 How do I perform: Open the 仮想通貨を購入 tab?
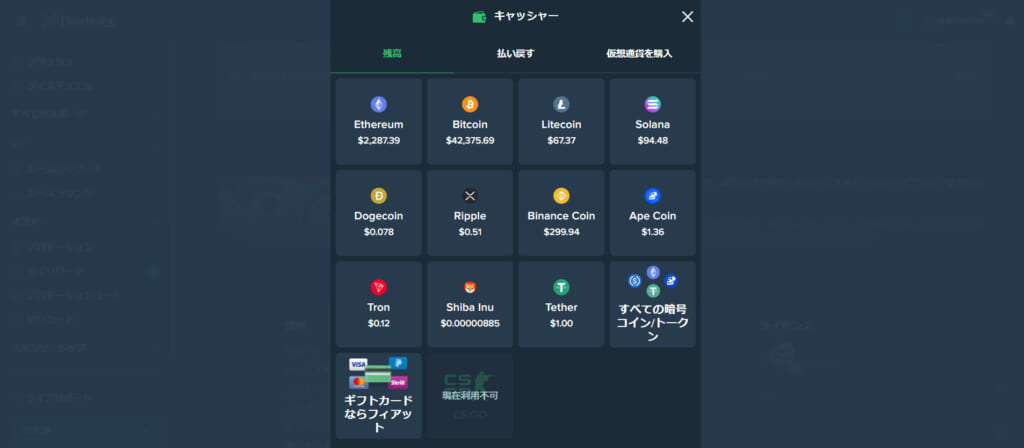point(639,54)
